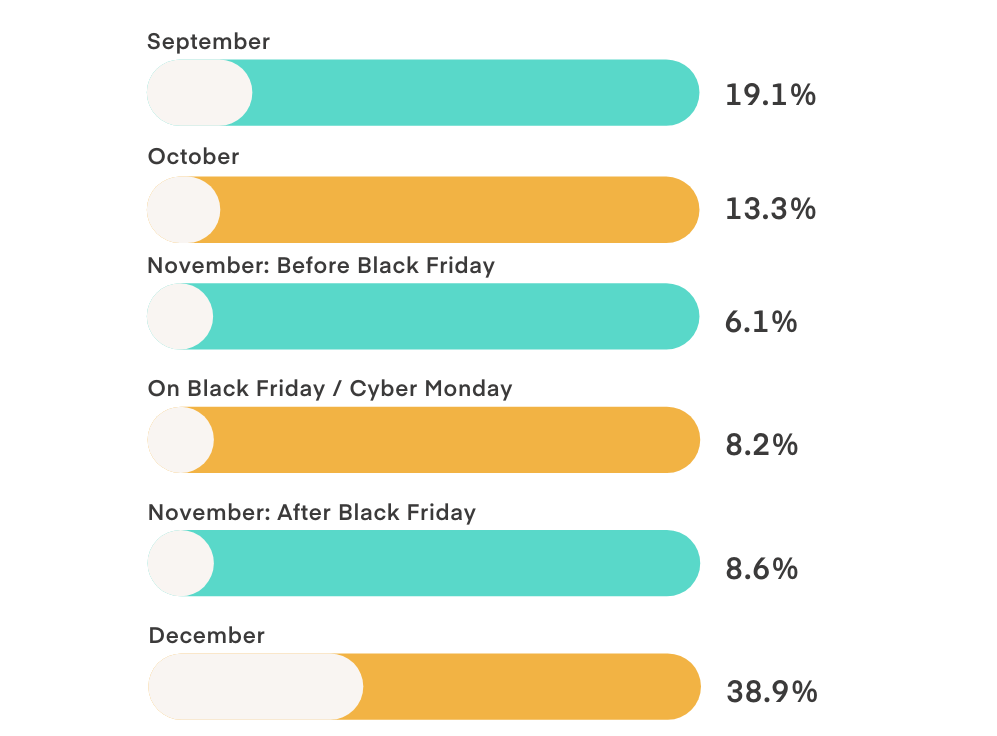Image resolution: width=997 pixels, height=736 pixels.
Task: Click the December bar label
Action: (206, 636)
